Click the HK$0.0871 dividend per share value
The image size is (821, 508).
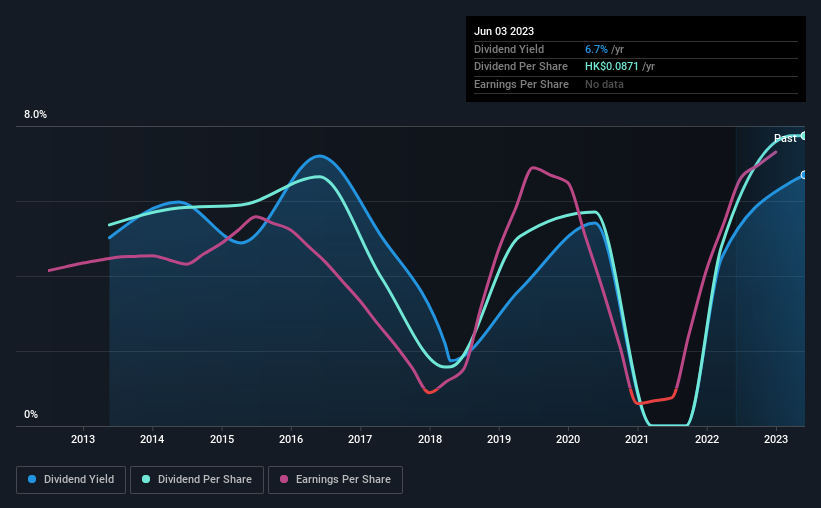pyautogui.click(x=612, y=67)
